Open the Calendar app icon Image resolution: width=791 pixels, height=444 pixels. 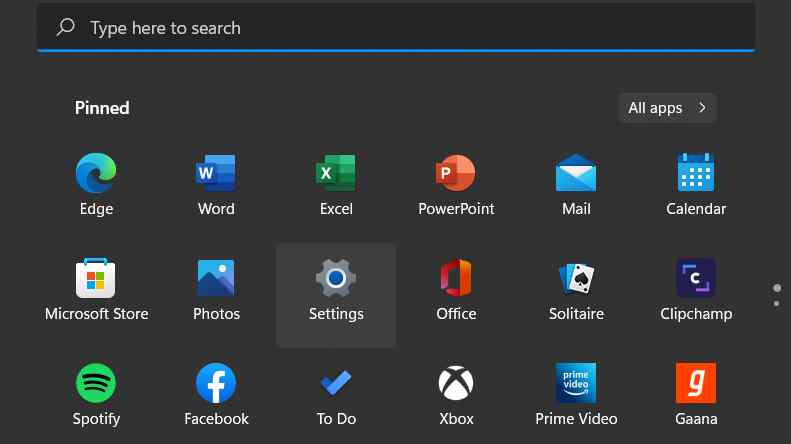tap(696, 173)
